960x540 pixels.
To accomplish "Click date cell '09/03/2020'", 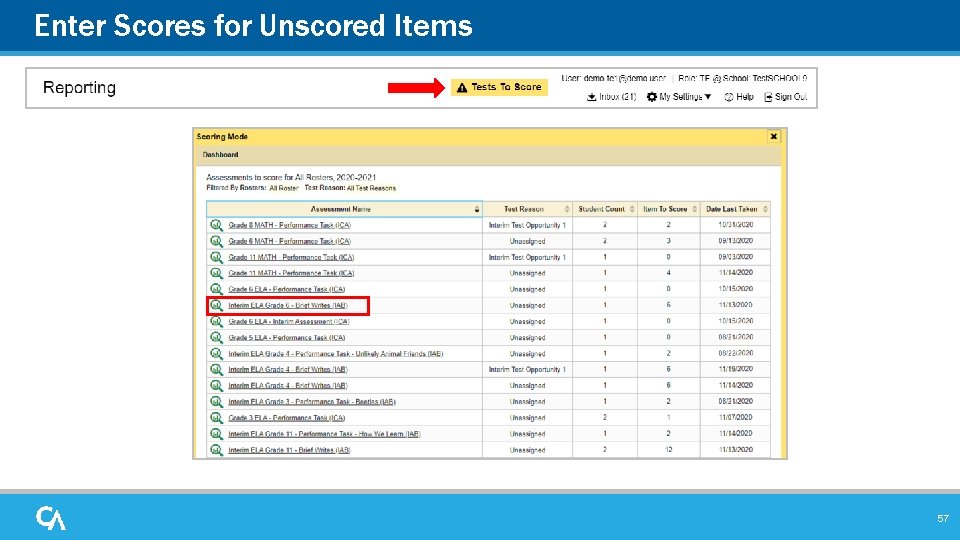I will click(736, 257).
